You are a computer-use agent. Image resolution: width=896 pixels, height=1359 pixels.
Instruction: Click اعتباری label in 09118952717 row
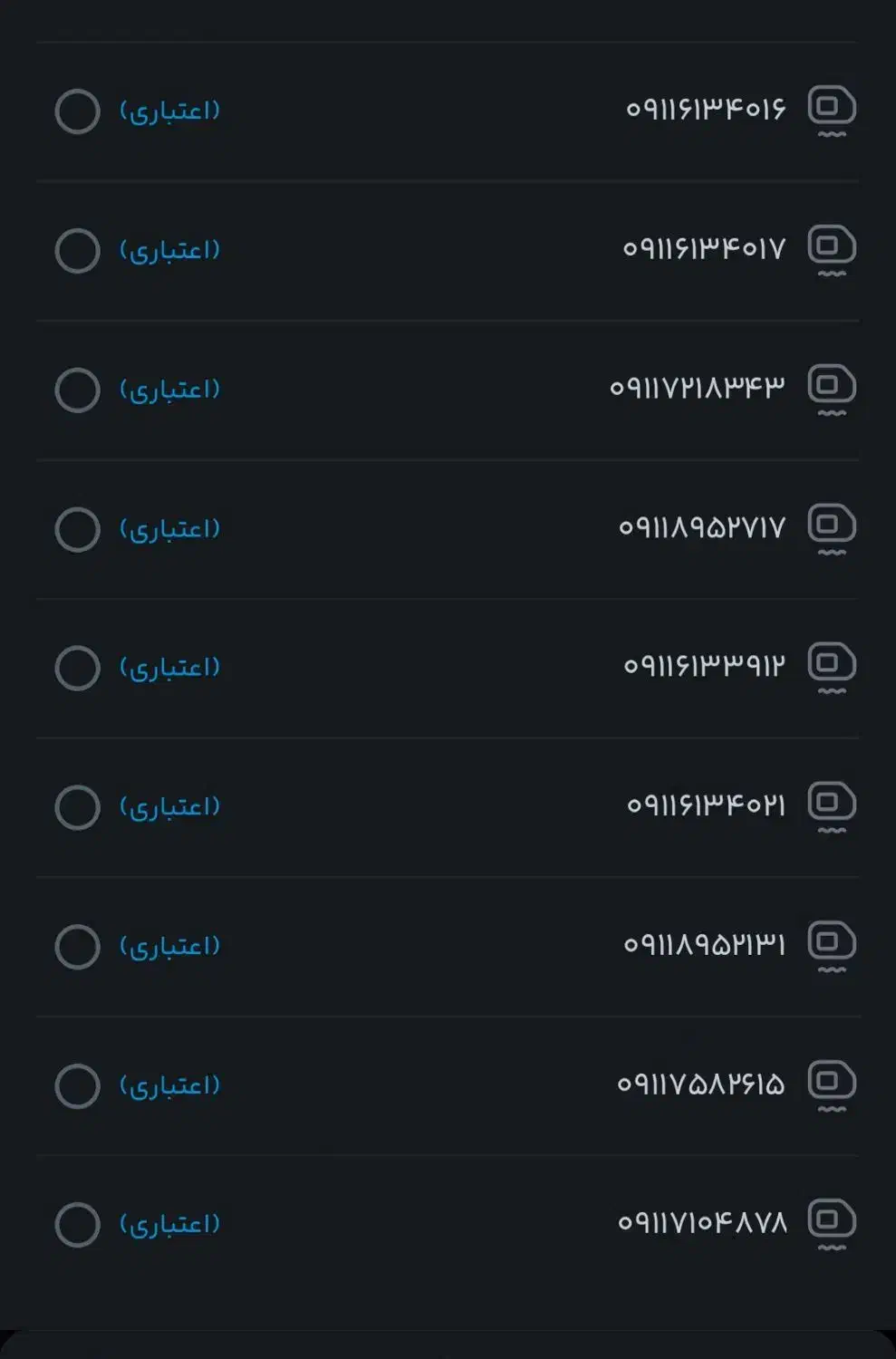pos(169,529)
